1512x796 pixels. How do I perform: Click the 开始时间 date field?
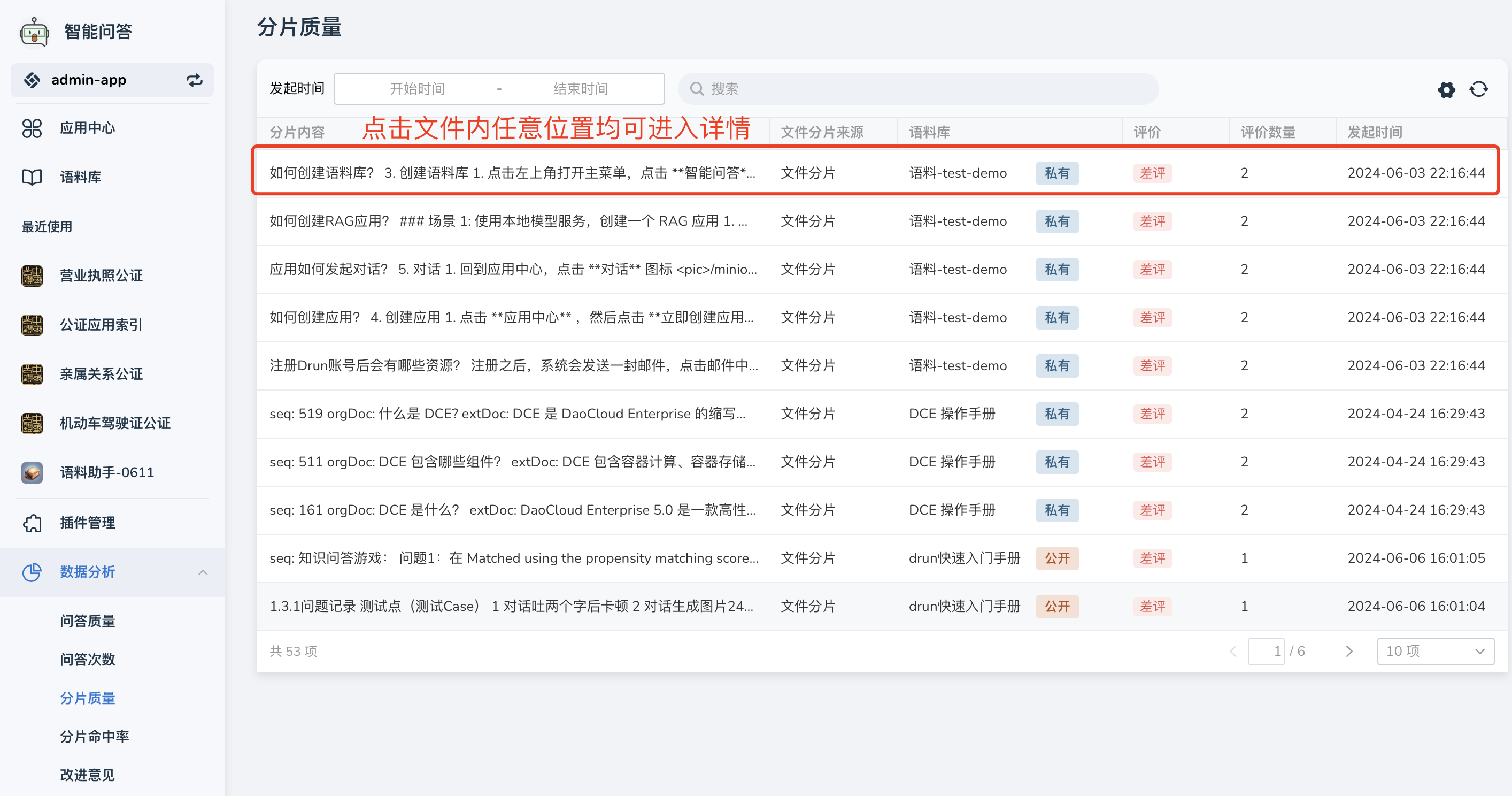coord(416,89)
